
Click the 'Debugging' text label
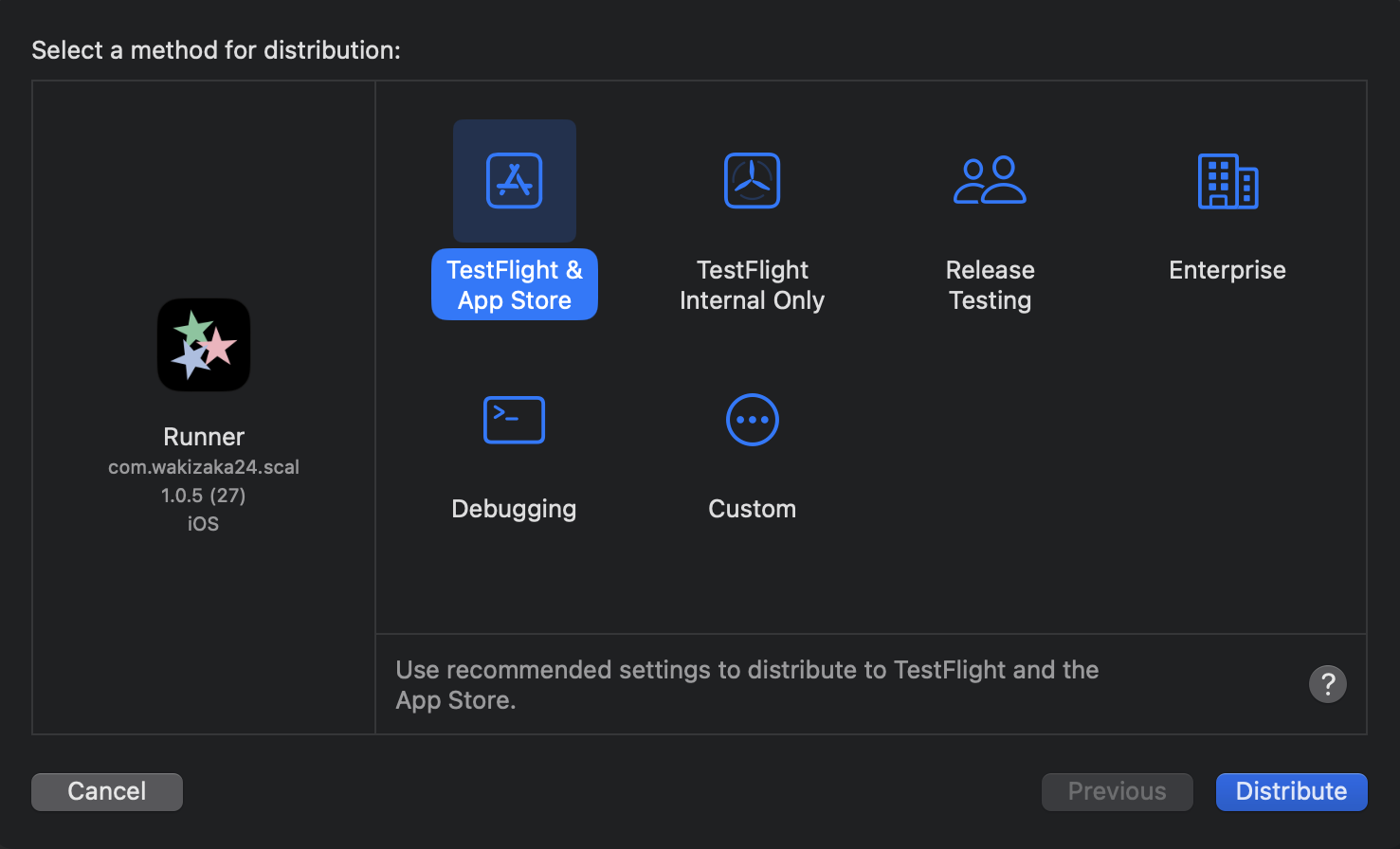[514, 509]
